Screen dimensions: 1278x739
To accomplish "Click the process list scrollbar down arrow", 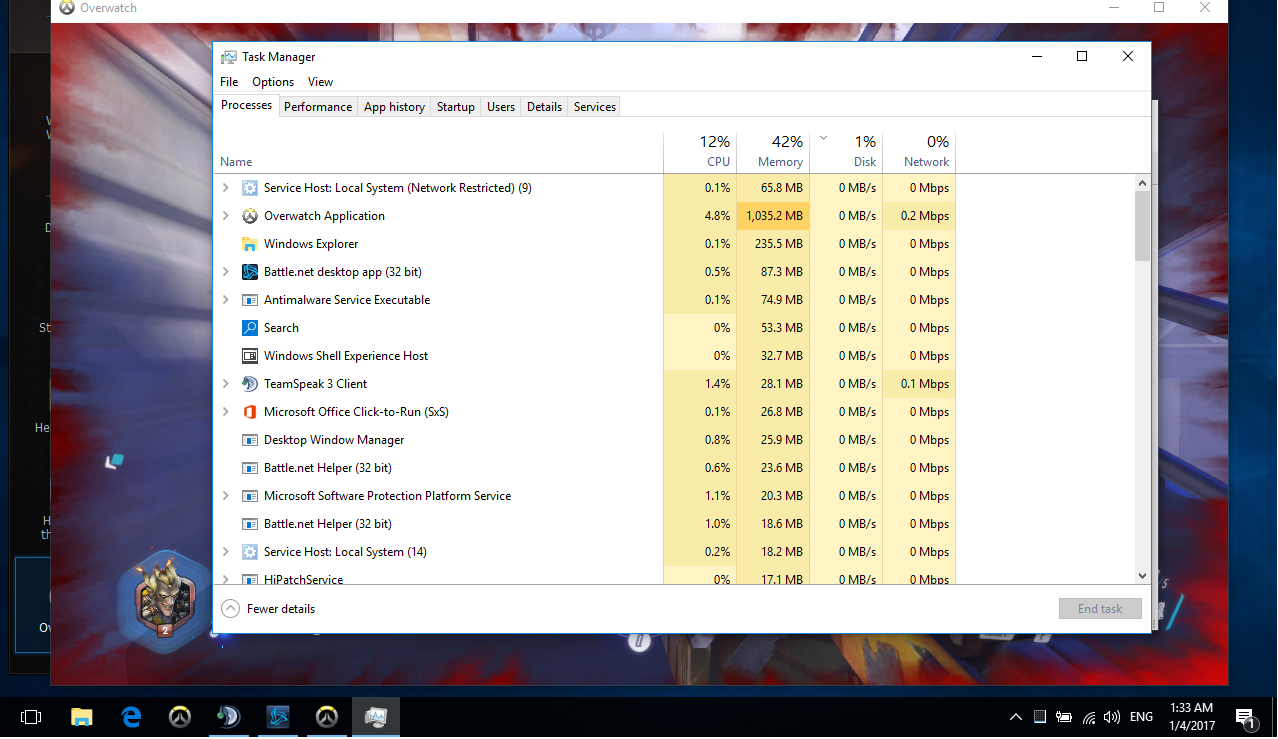I will coord(1143,576).
